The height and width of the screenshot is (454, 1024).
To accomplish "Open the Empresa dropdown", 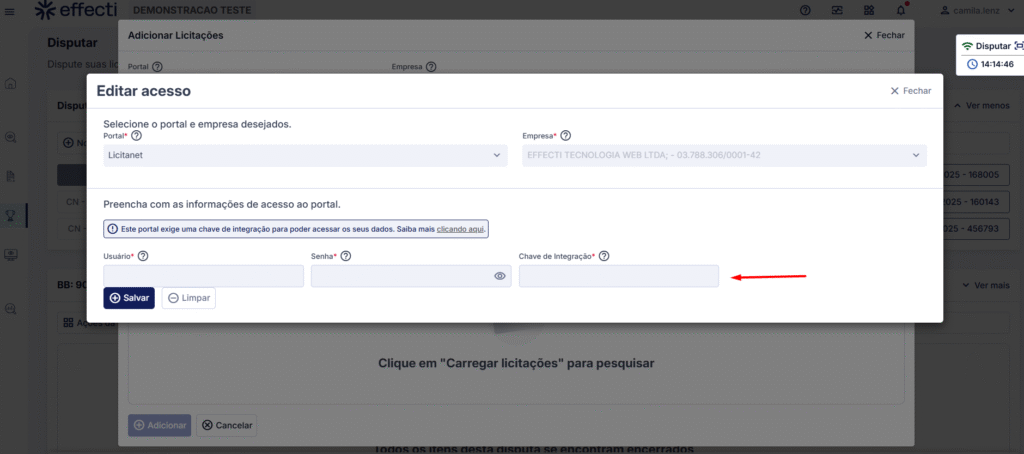I will (724, 155).
